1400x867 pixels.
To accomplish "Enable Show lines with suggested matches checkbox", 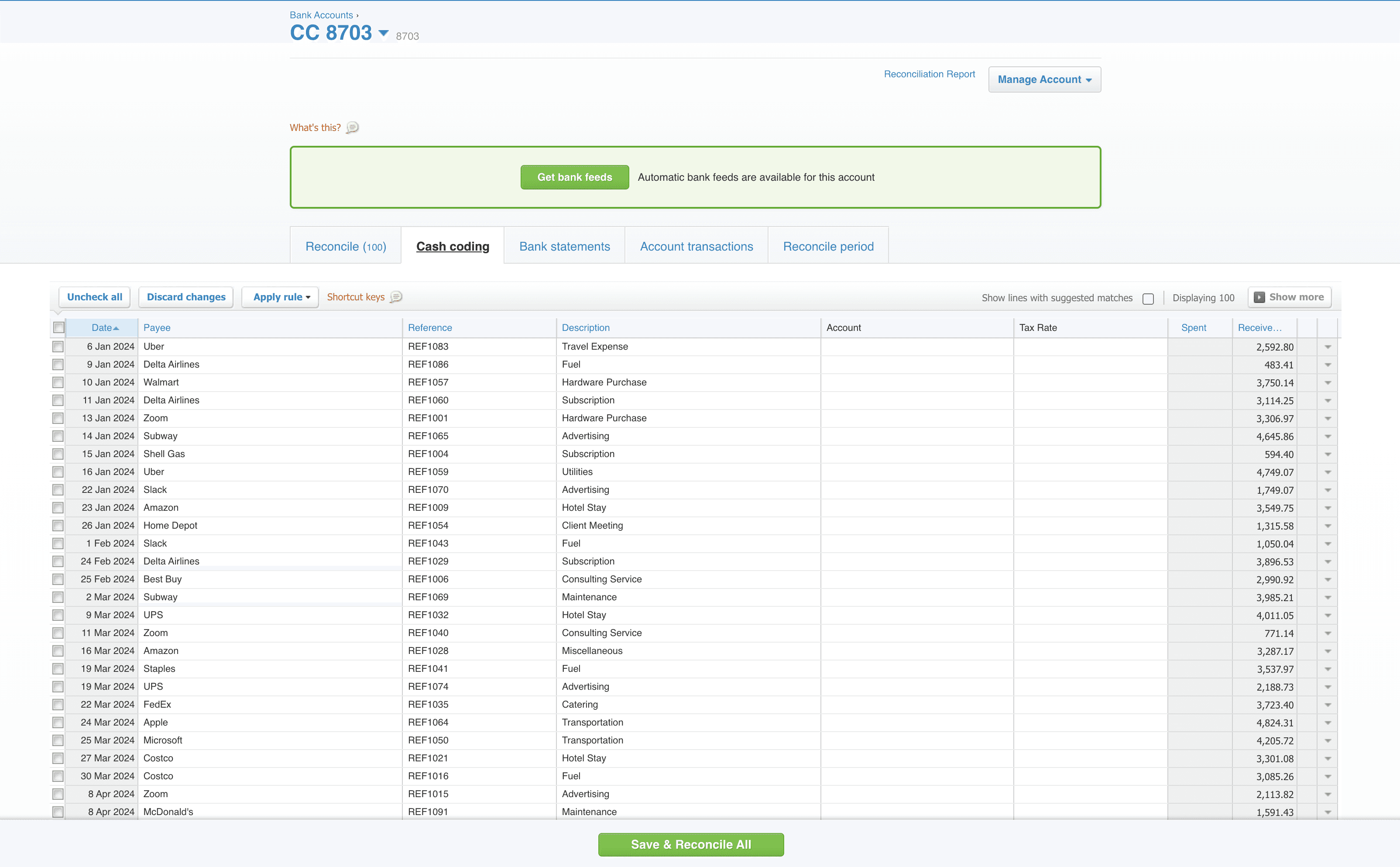I will click(x=1148, y=298).
